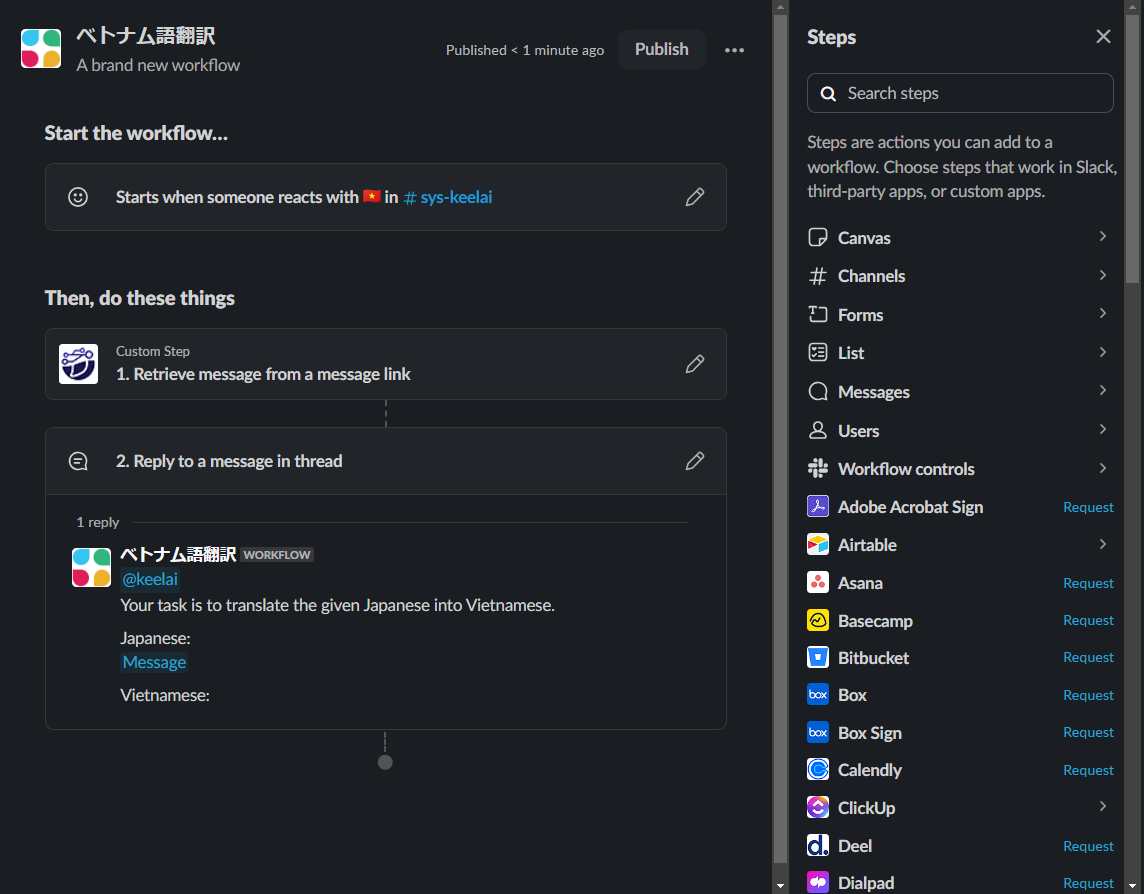This screenshot has width=1144, height=894.
Task: Request the Basecamp app
Action: click(x=1088, y=620)
